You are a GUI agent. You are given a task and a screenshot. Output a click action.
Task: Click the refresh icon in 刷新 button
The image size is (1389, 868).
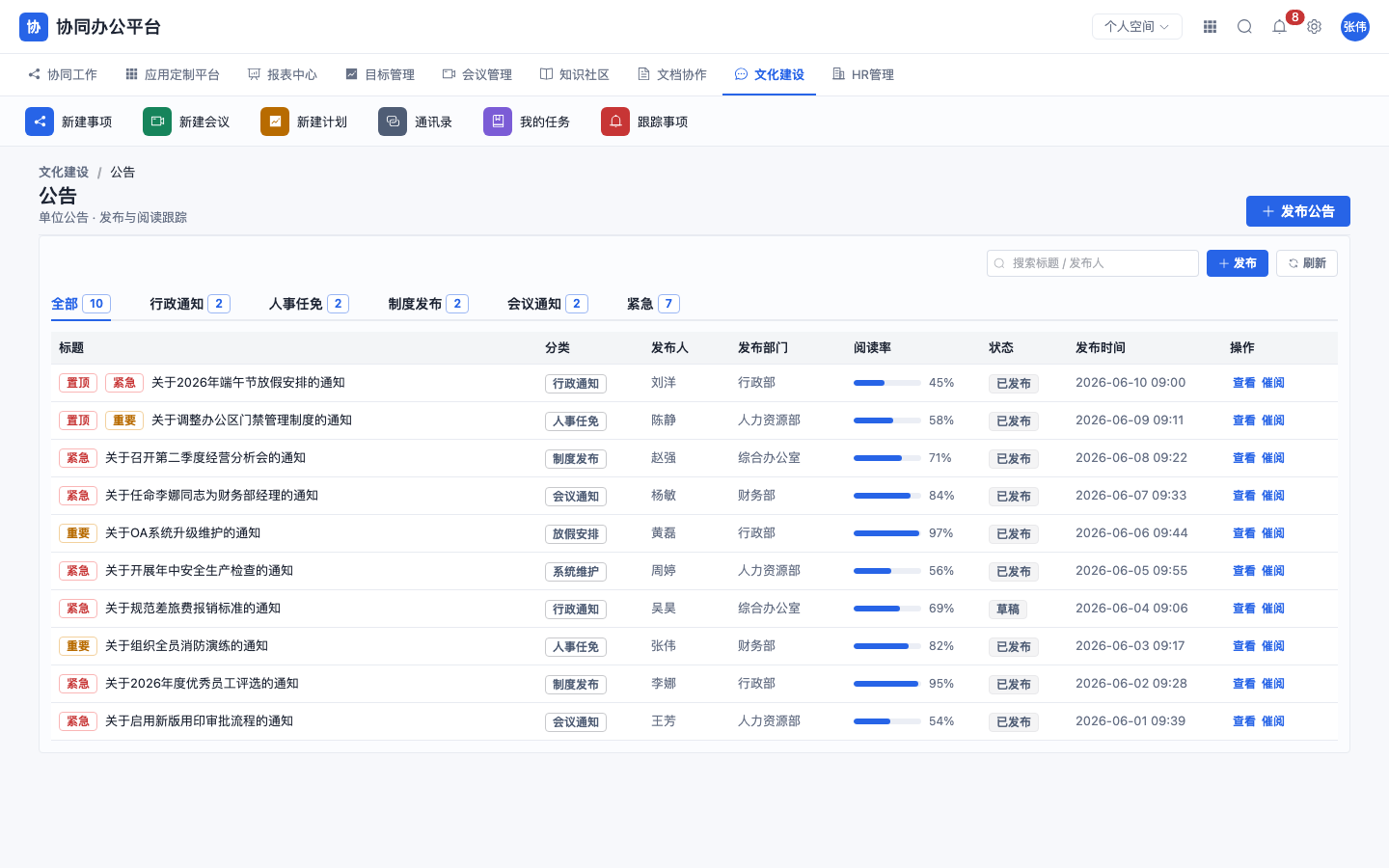1294,263
